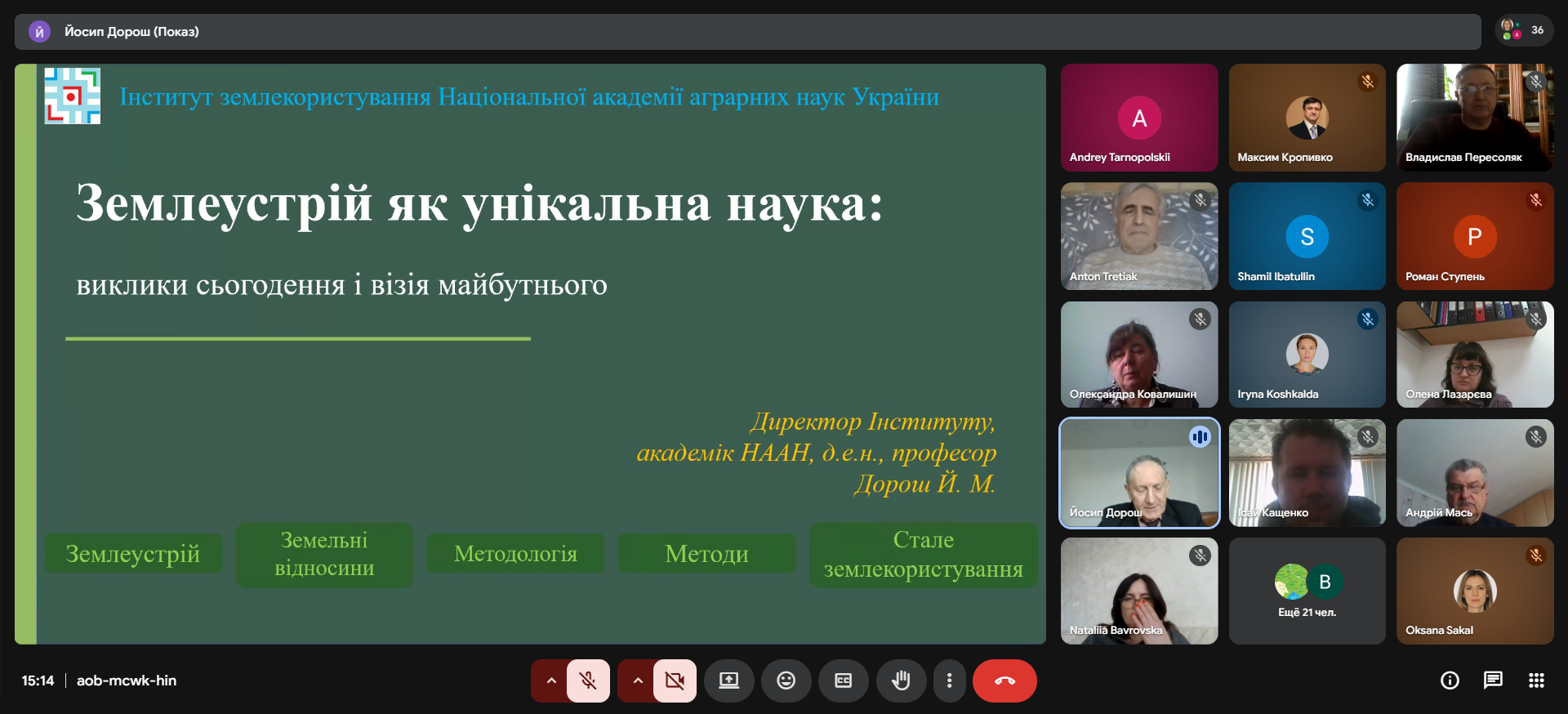Open the activities grid icon
The width and height of the screenshot is (1568, 714).
[x=1536, y=681]
